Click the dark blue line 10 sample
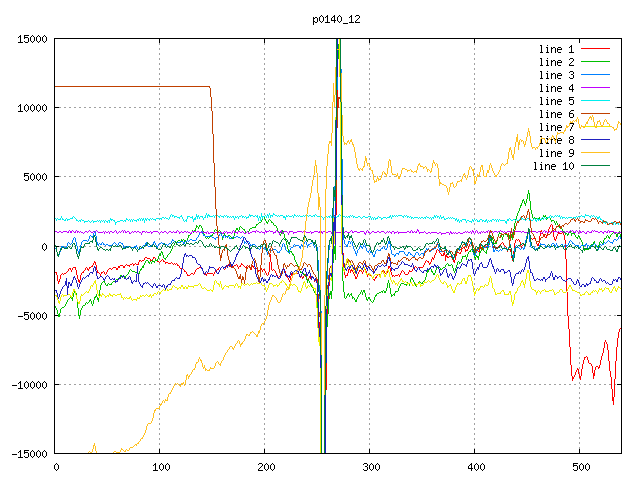Image resolution: width=640 pixels, height=480 pixels. pos(596,166)
